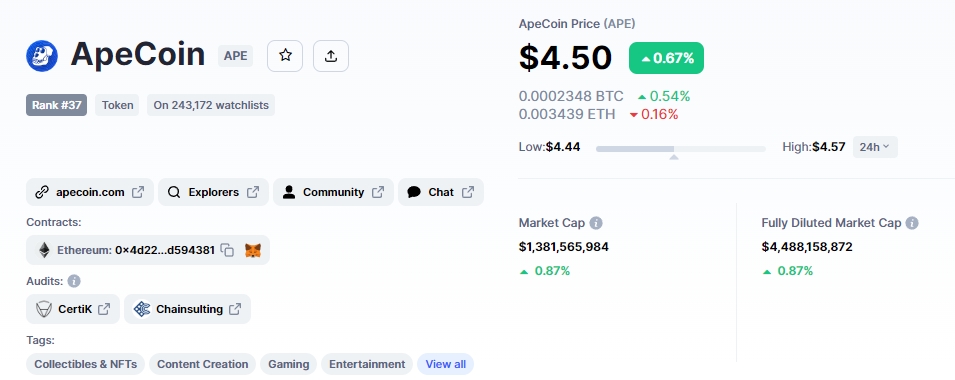Click the share upload icon
The image size is (955, 380).
[331, 56]
